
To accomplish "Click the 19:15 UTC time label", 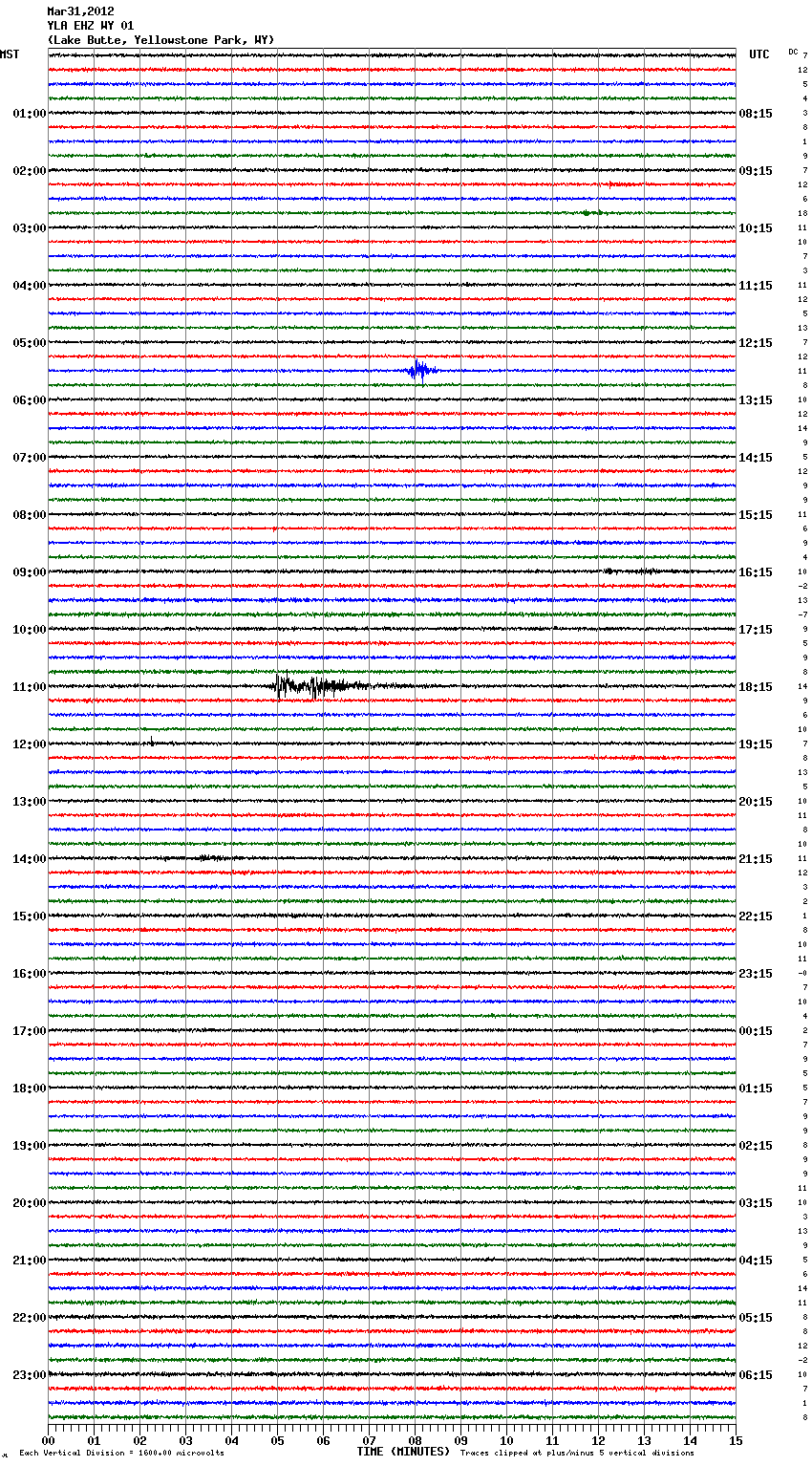I will coord(756,744).
